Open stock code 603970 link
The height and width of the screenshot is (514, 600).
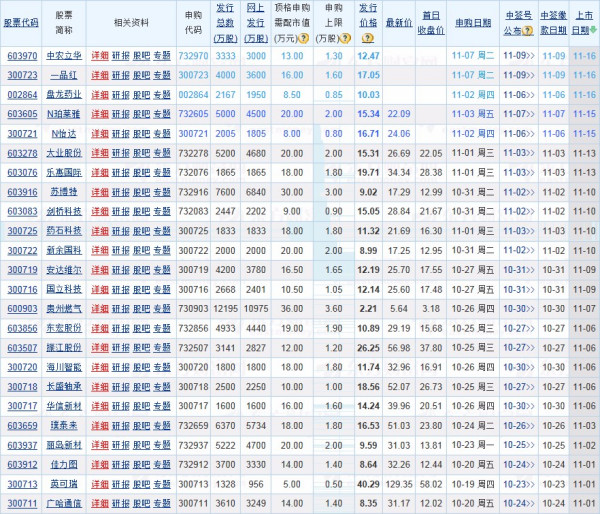(x=23, y=57)
